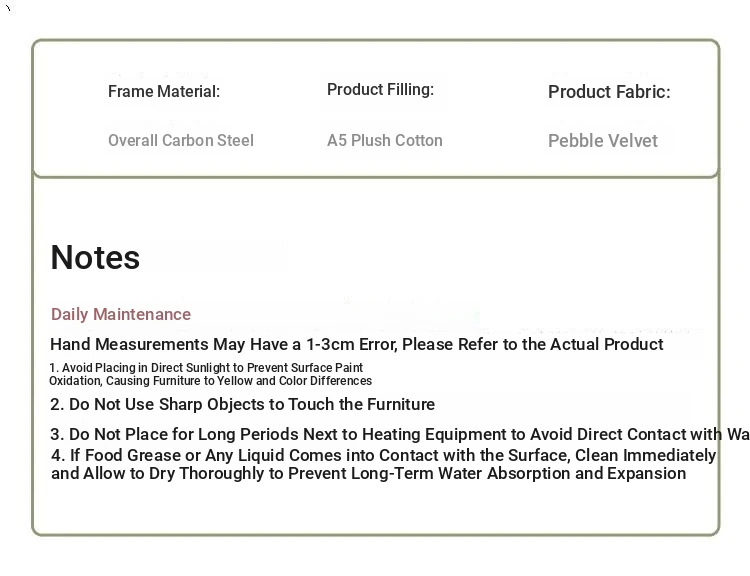Click note 1 about direct sunlight
750x576 pixels.
tap(206, 367)
